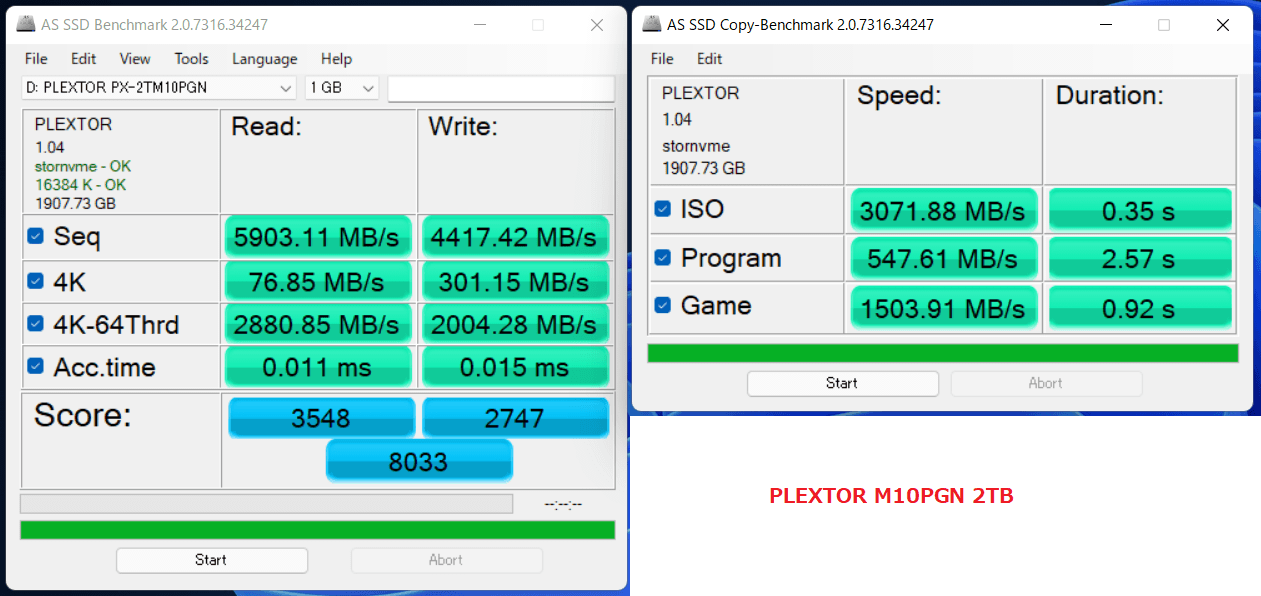Image resolution: width=1261 pixels, height=596 pixels.
Task: Open the drive selection dropdown PLEXTOR PX-2TM10PGN
Action: click(x=159, y=88)
